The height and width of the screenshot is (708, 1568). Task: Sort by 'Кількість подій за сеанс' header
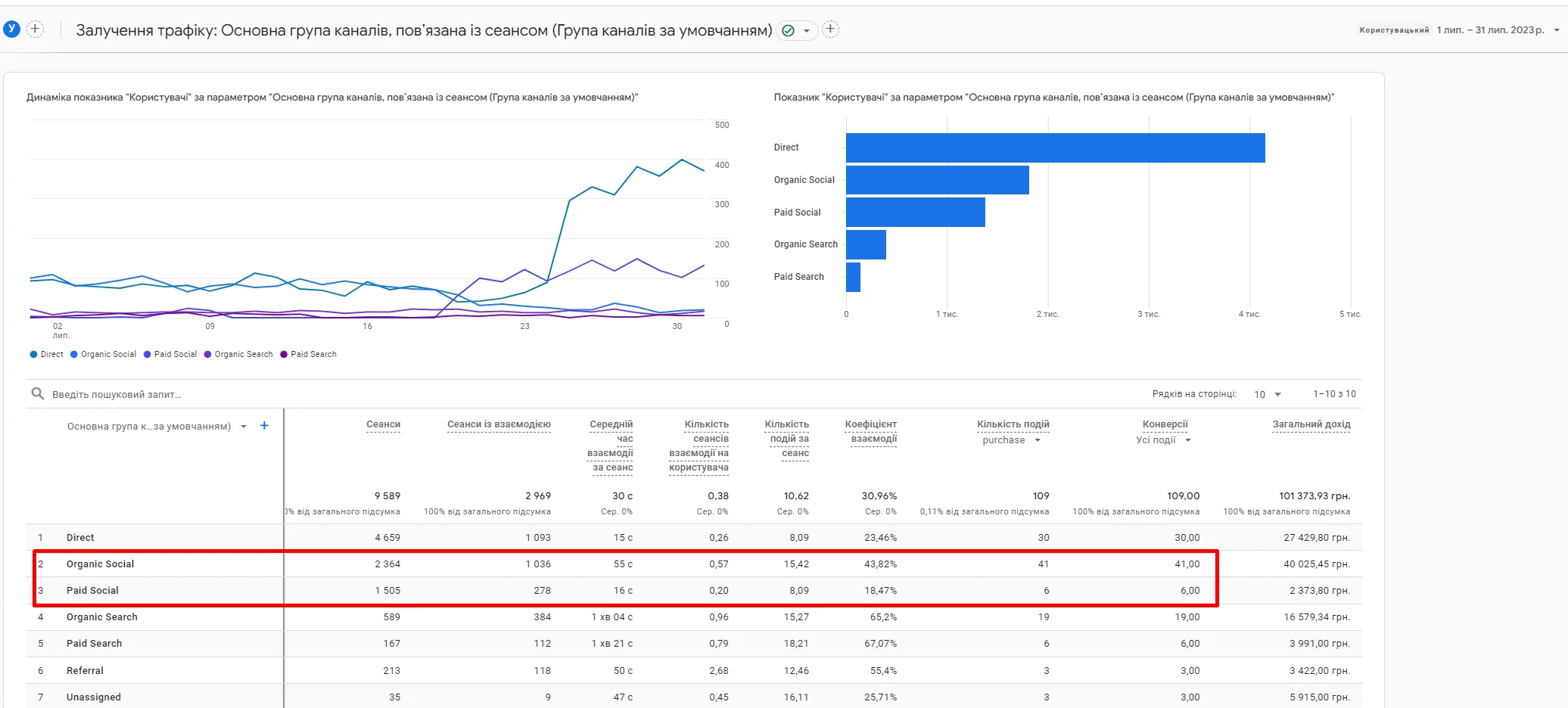(787, 439)
